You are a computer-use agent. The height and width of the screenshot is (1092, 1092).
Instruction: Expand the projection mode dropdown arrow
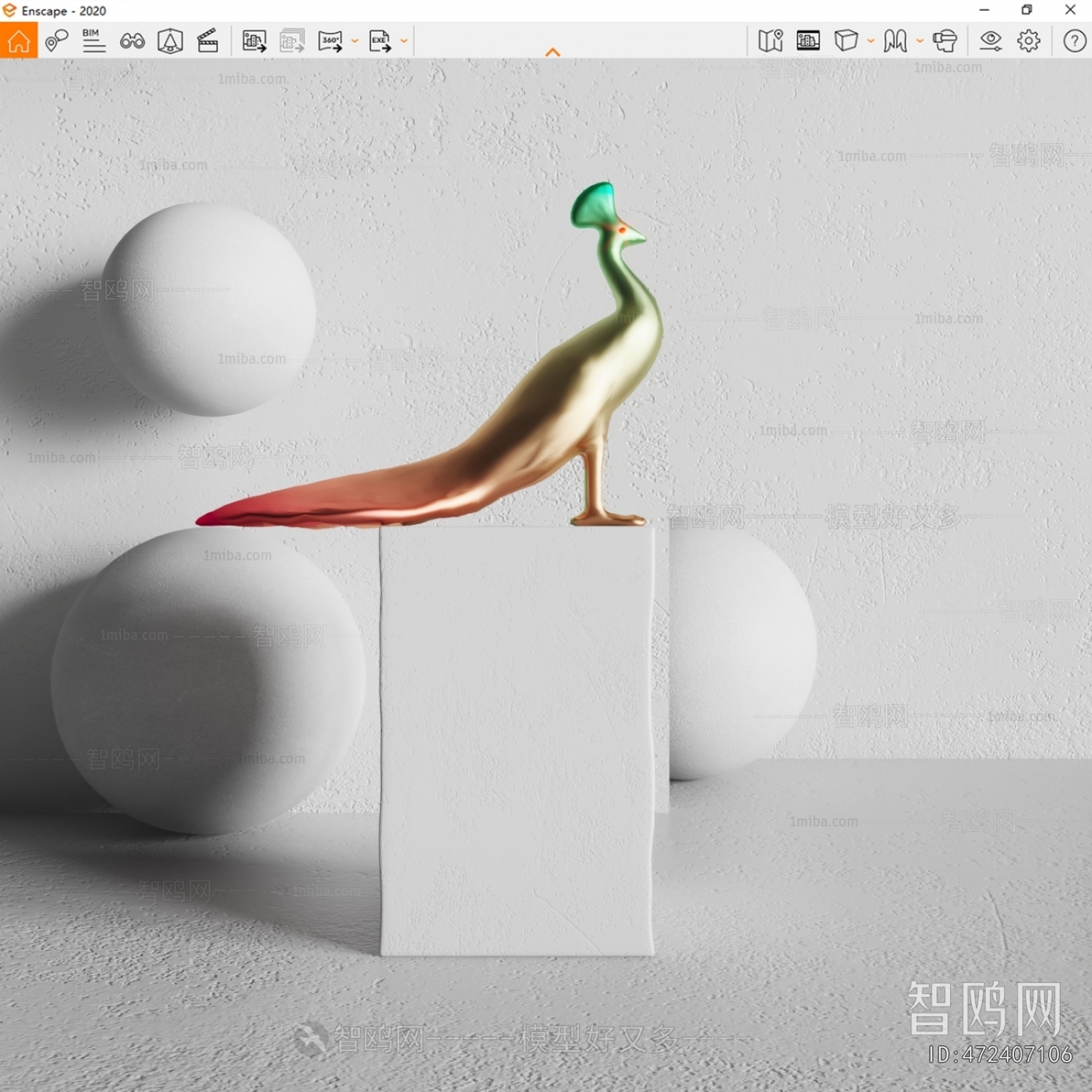[x=871, y=41]
